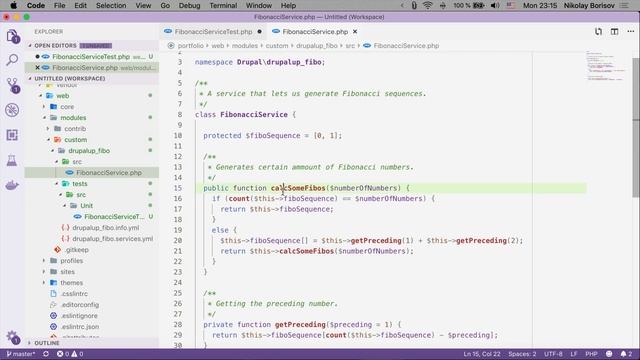The image size is (640, 360).
Task: Click the unsaved dot on FibonacciServiceTest.php tab
Action: 260,31
